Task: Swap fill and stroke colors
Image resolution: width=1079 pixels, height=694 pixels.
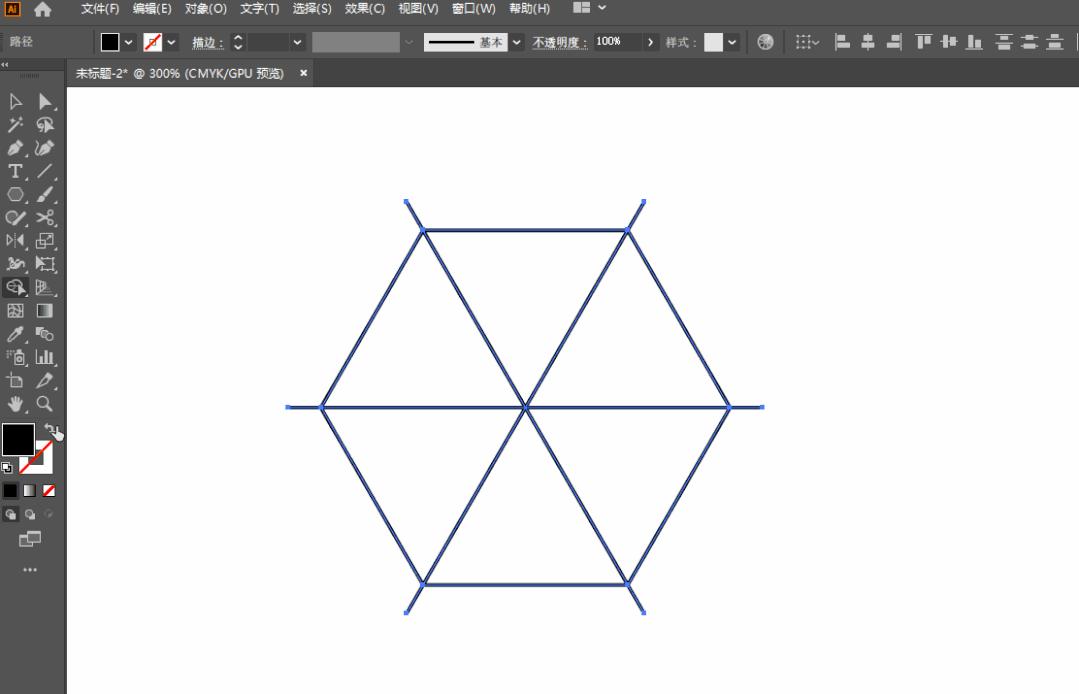Action: (x=52, y=429)
